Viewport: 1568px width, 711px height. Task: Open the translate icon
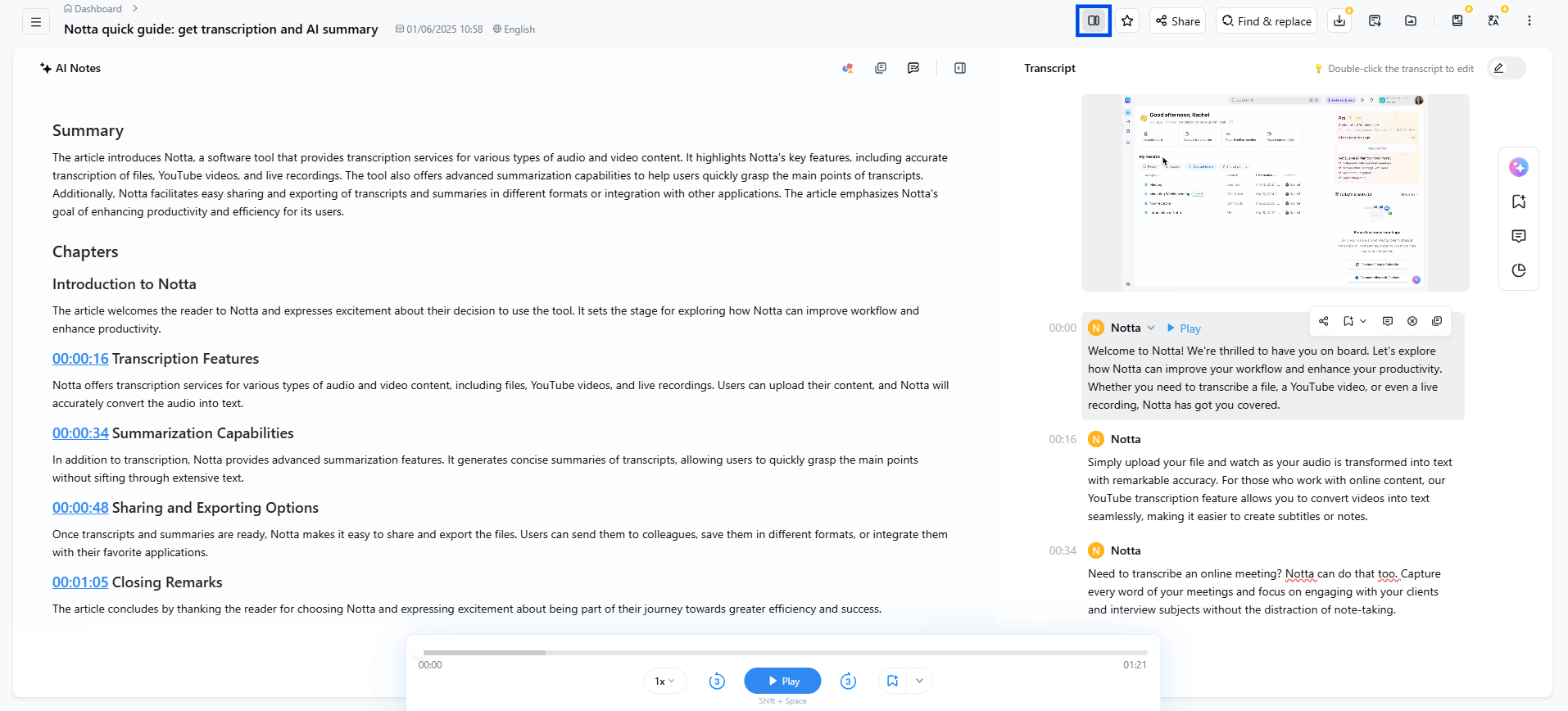1493,21
